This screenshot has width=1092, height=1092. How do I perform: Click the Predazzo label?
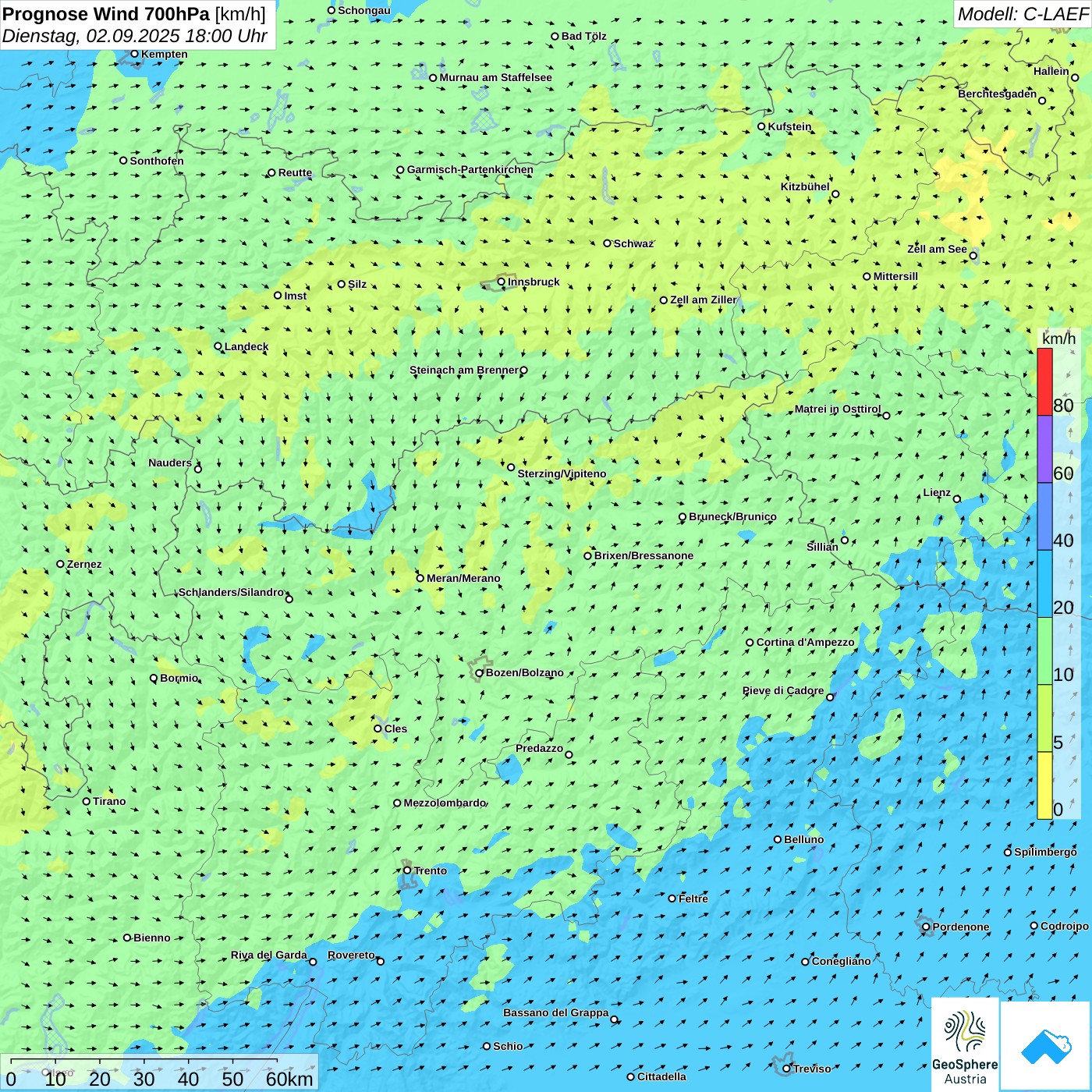[539, 748]
